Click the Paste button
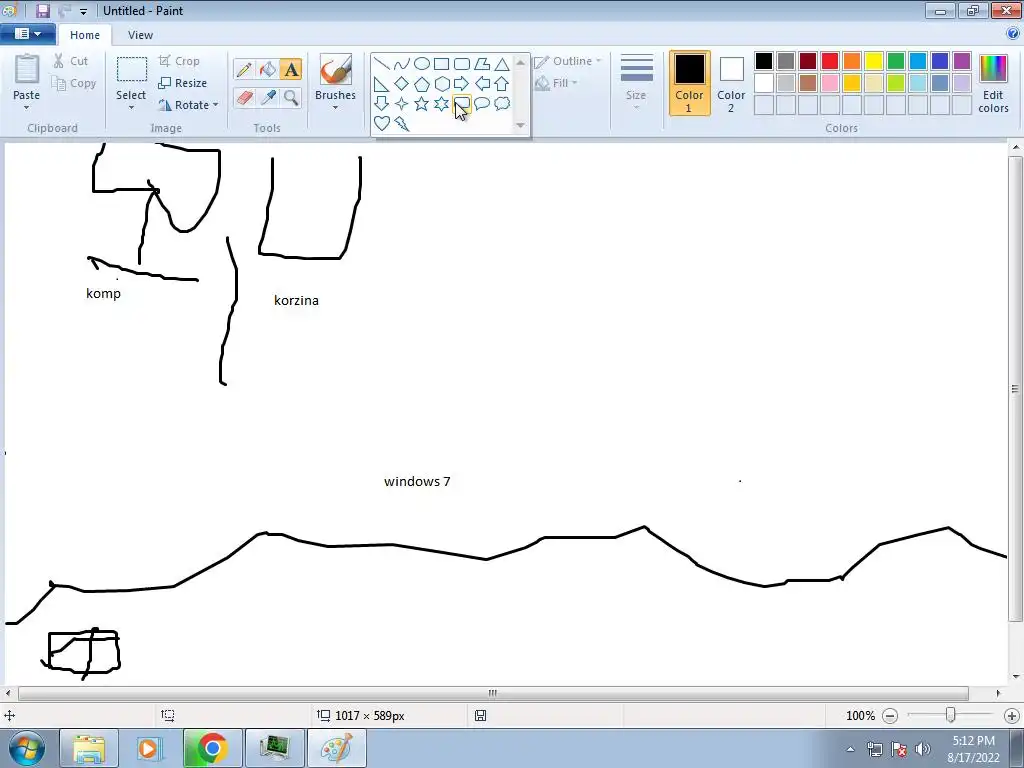 27,77
